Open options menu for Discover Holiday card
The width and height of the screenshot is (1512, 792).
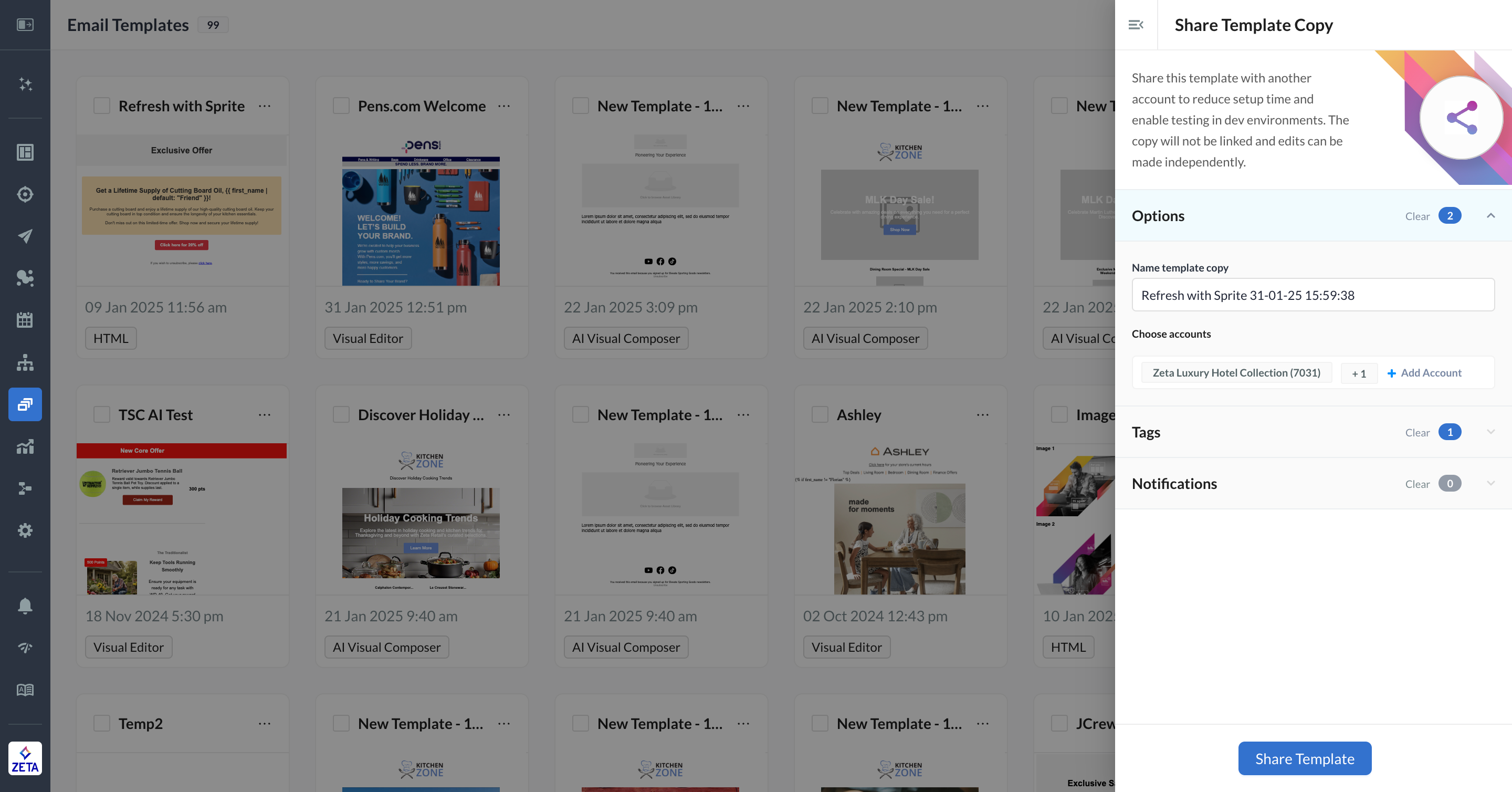pyautogui.click(x=504, y=415)
